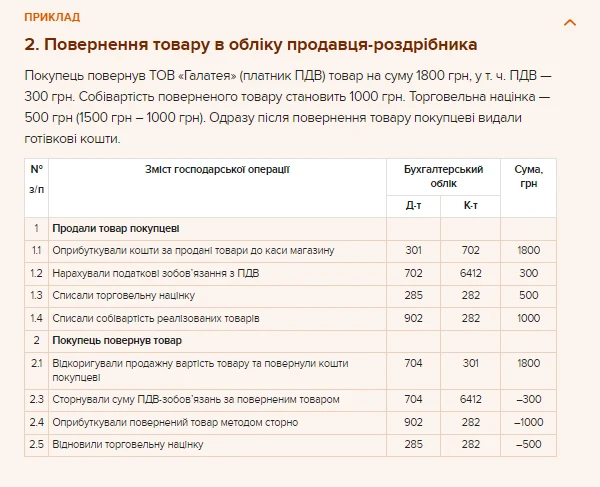
Task: Select the row title Продали товар покупцеві
Action: pyautogui.click(x=116, y=228)
